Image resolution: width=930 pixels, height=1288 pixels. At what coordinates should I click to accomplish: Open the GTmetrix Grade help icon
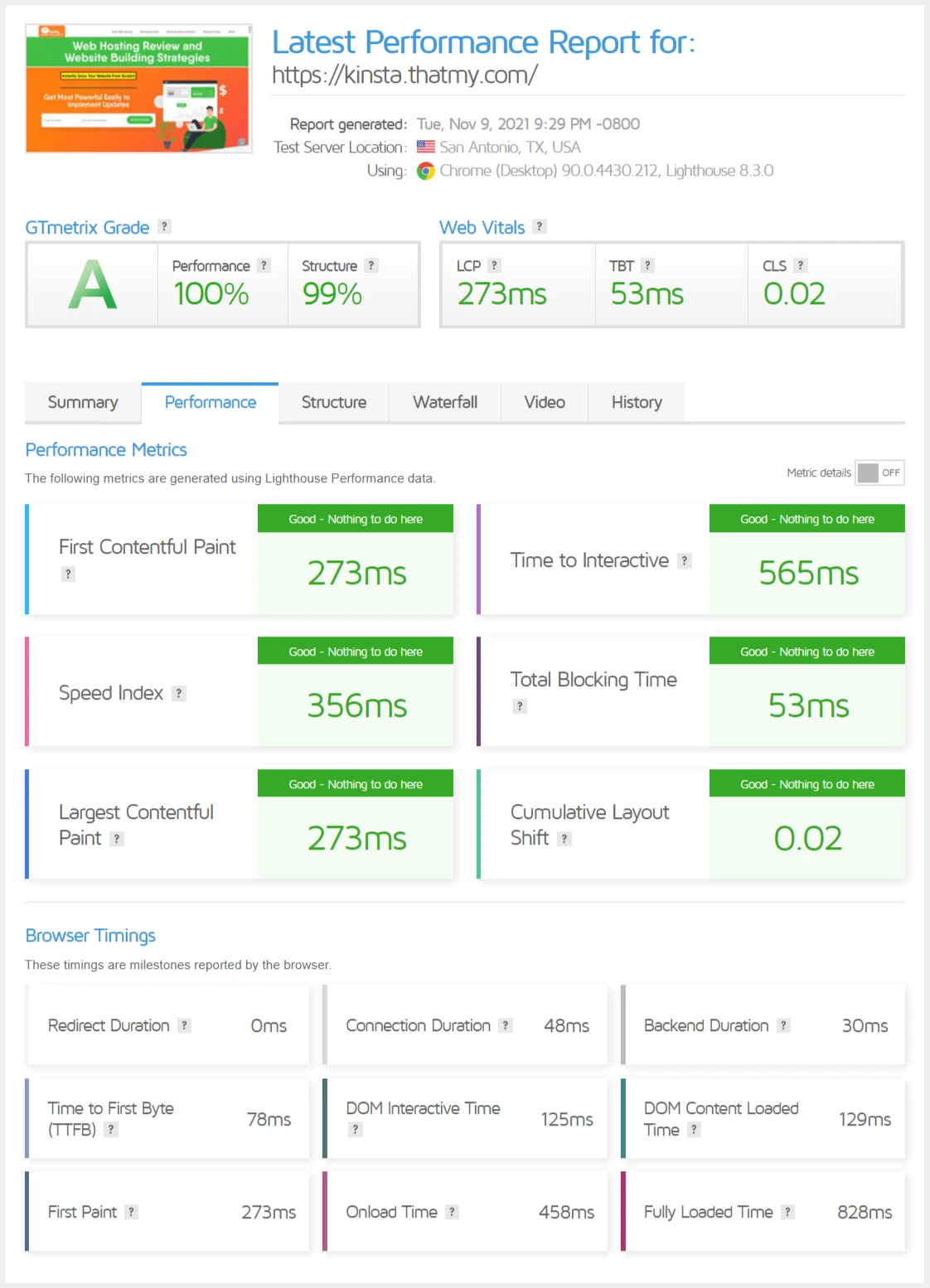tap(164, 226)
